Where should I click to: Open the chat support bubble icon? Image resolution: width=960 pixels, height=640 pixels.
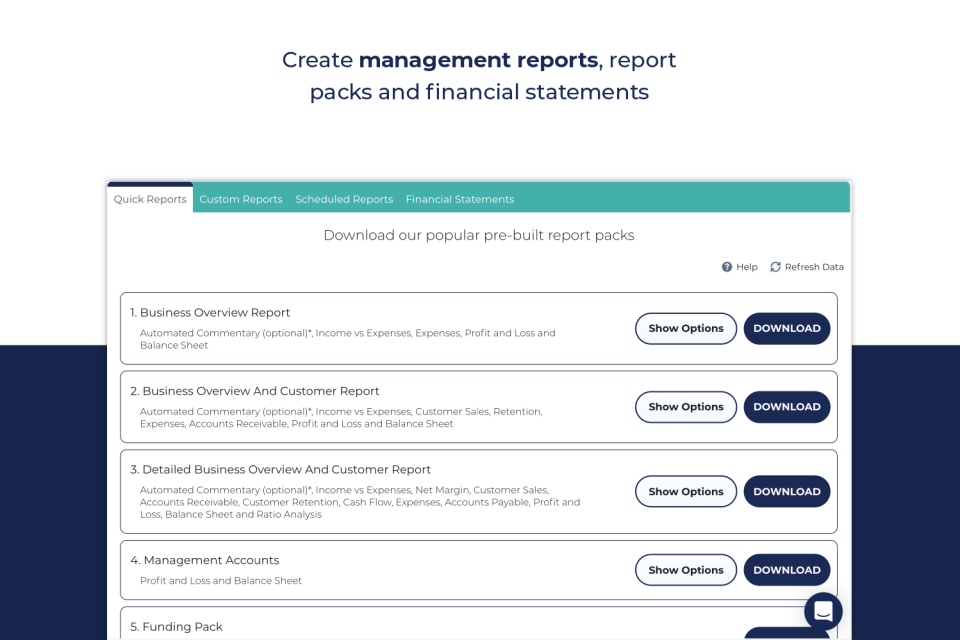(x=823, y=611)
